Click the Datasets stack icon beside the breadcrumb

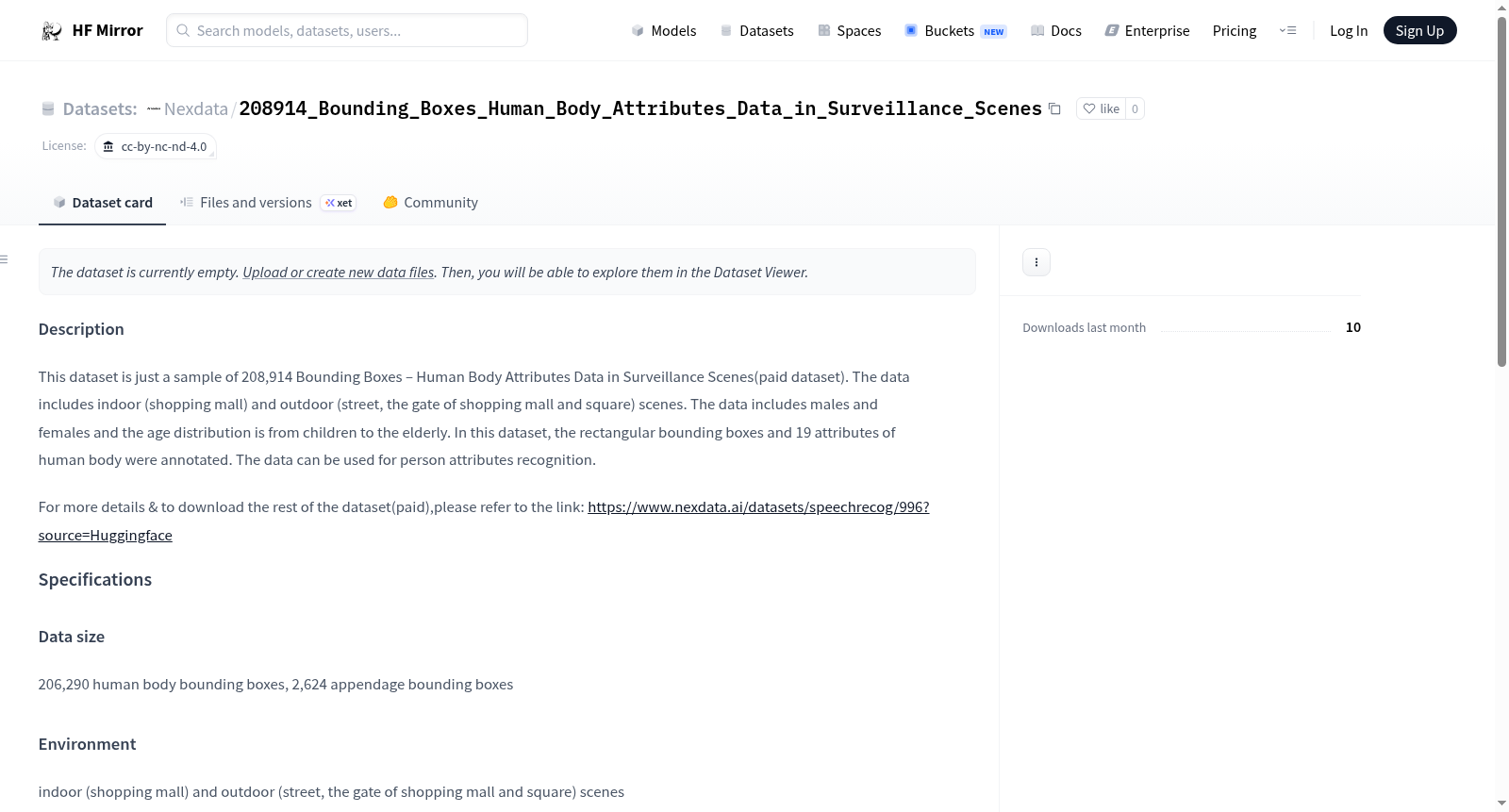[x=48, y=109]
